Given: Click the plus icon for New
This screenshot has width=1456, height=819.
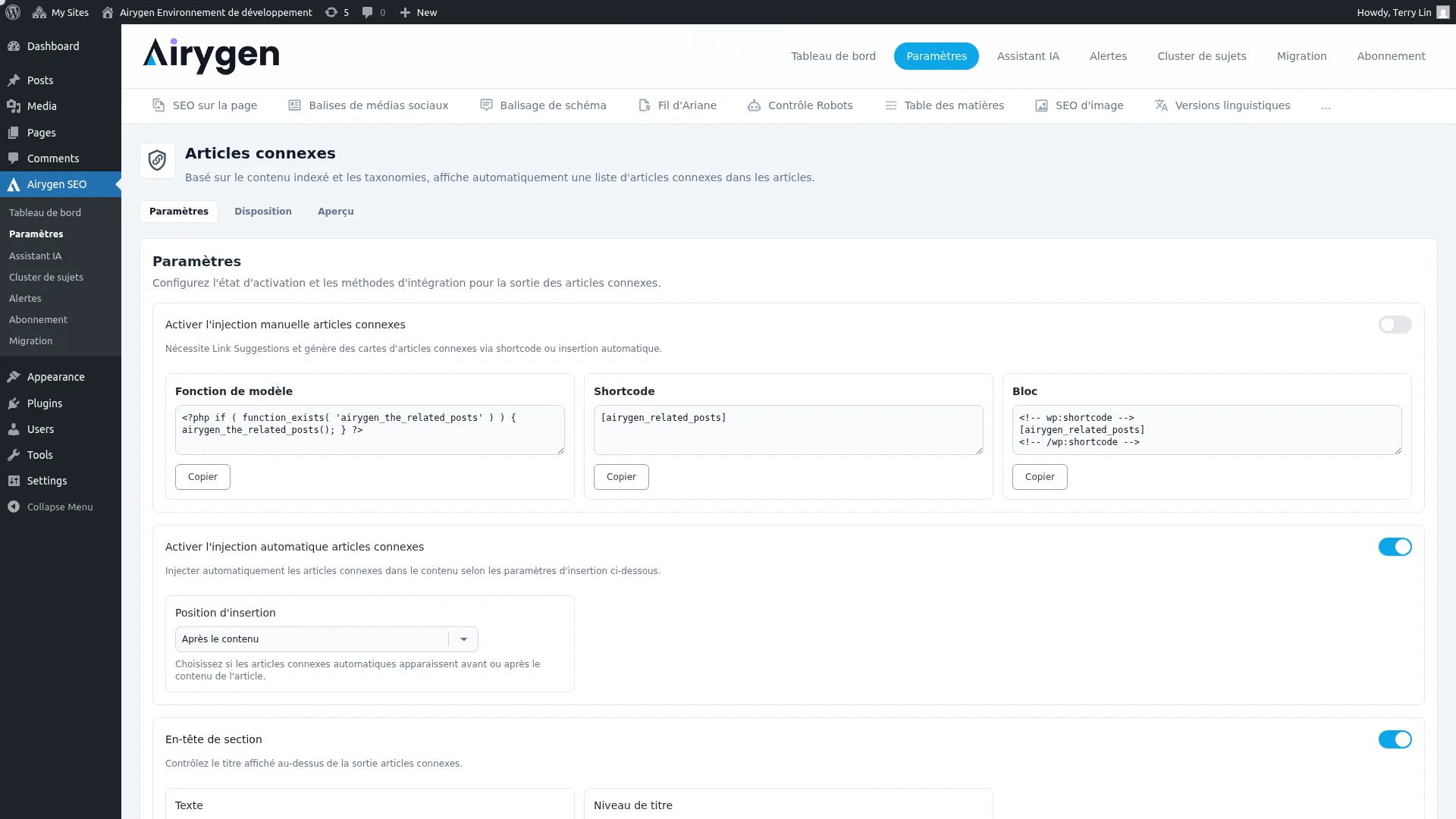Looking at the screenshot, I should coord(405,12).
